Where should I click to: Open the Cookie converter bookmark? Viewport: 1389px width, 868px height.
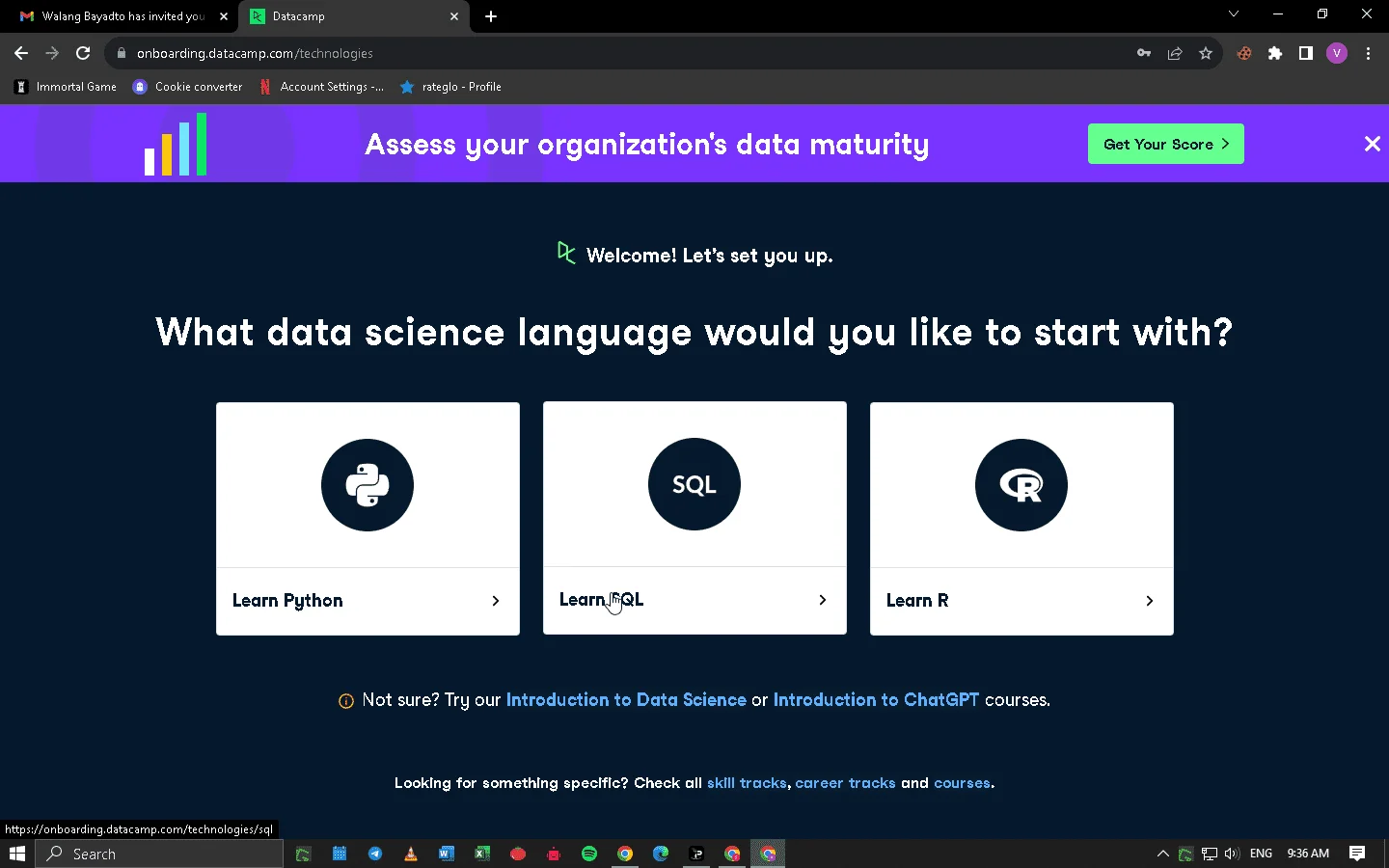188,87
